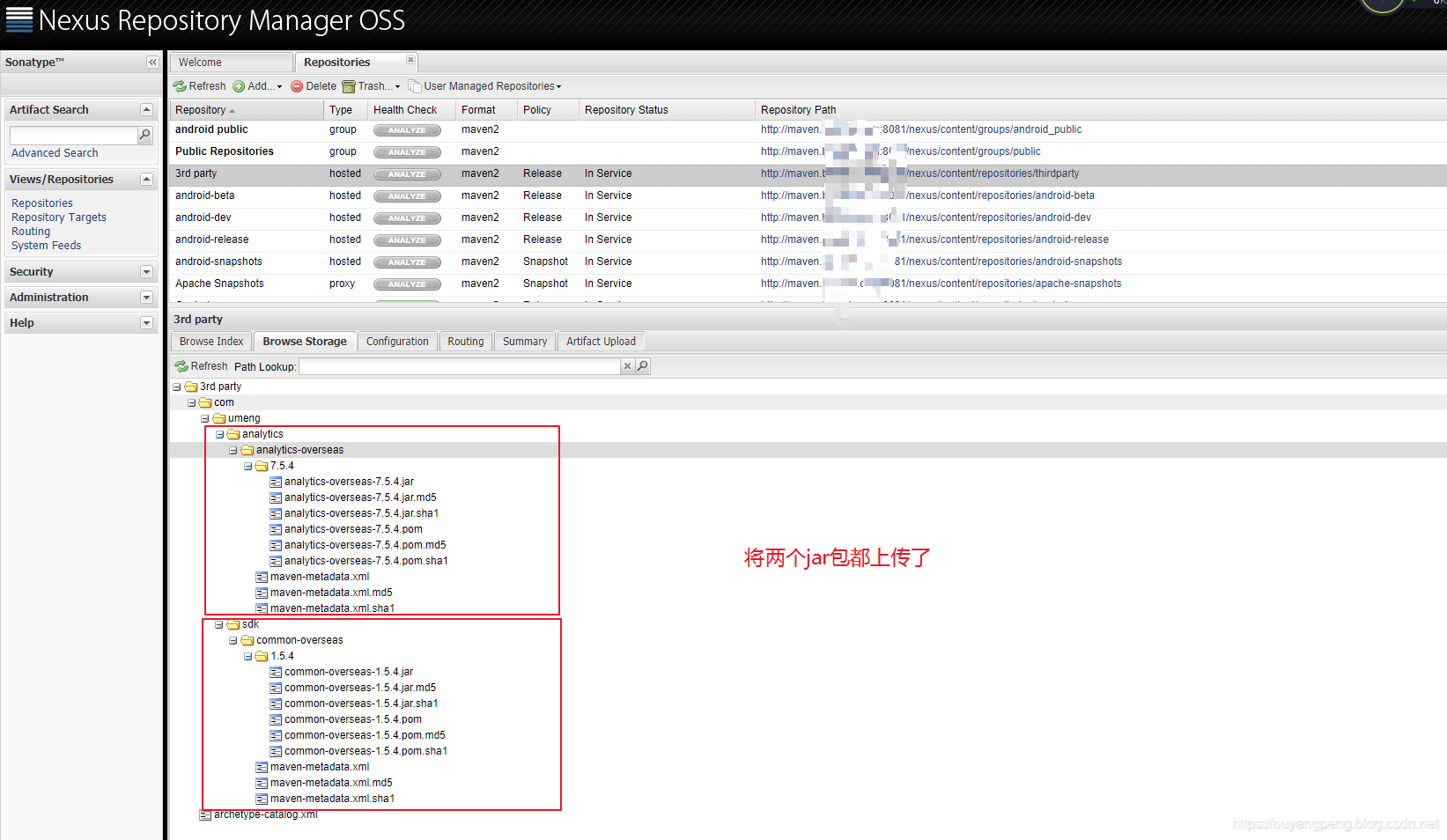1447x840 pixels.
Task: Open Repository Targets link
Action: click(x=59, y=217)
